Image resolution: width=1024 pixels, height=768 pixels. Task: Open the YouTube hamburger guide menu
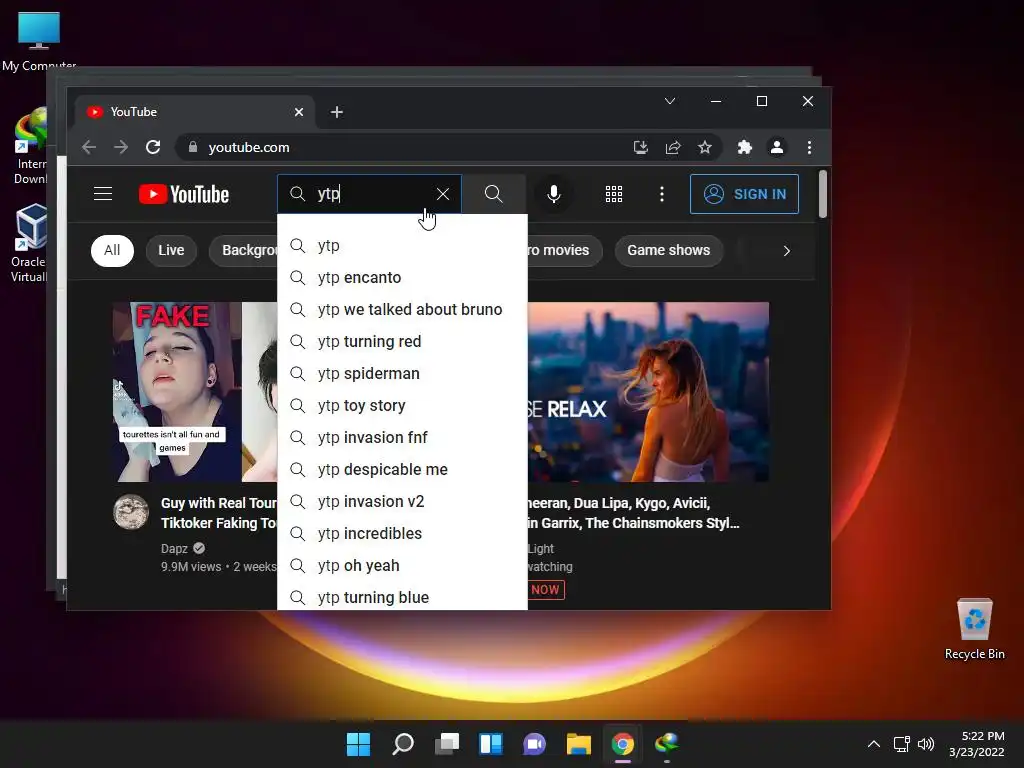[103, 194]
